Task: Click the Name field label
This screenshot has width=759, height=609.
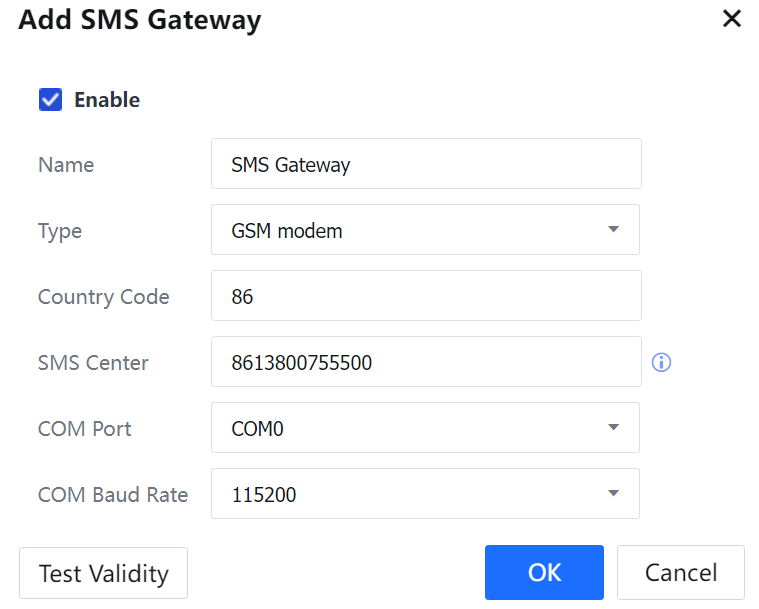Action: point(66,165)
